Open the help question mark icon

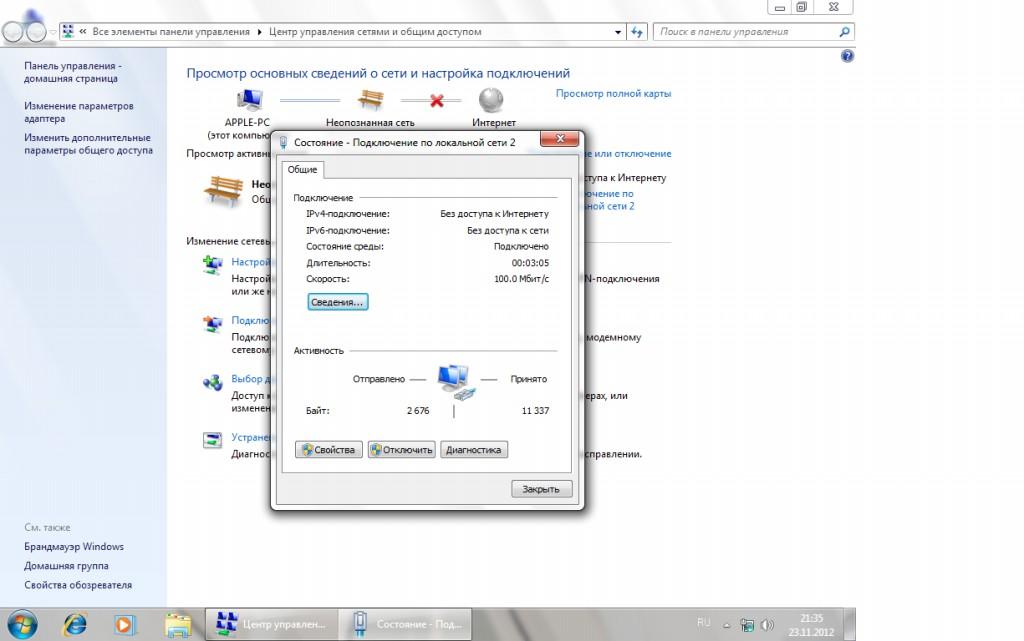click(x=847, y=56)
